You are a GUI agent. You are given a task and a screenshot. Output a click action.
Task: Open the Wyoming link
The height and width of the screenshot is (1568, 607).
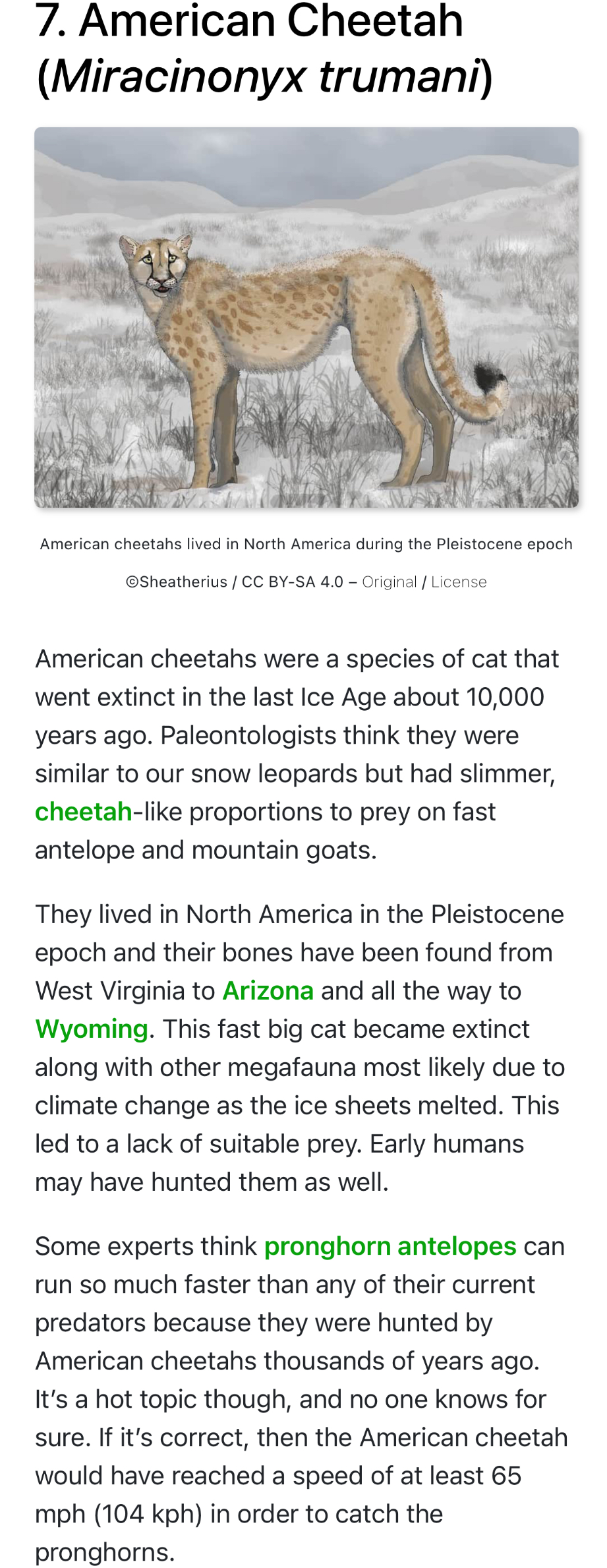click(92, 1029)
